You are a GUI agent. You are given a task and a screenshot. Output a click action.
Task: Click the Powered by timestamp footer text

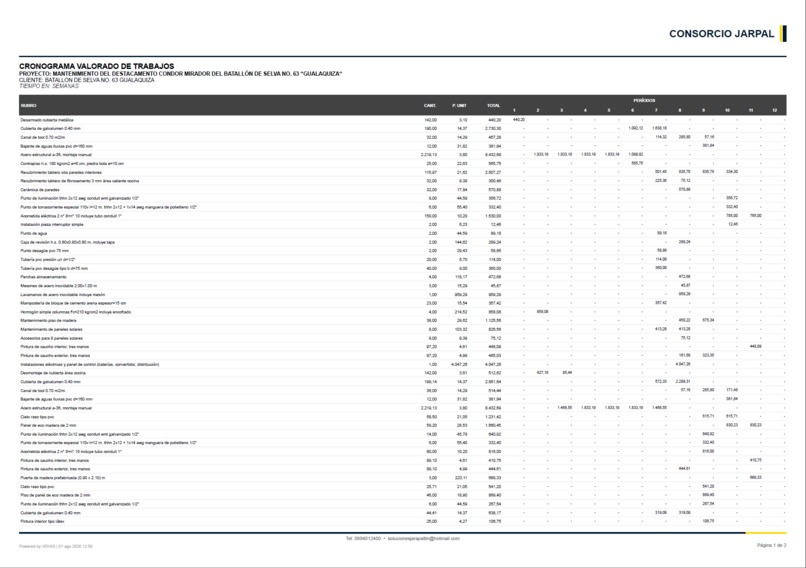56,546
